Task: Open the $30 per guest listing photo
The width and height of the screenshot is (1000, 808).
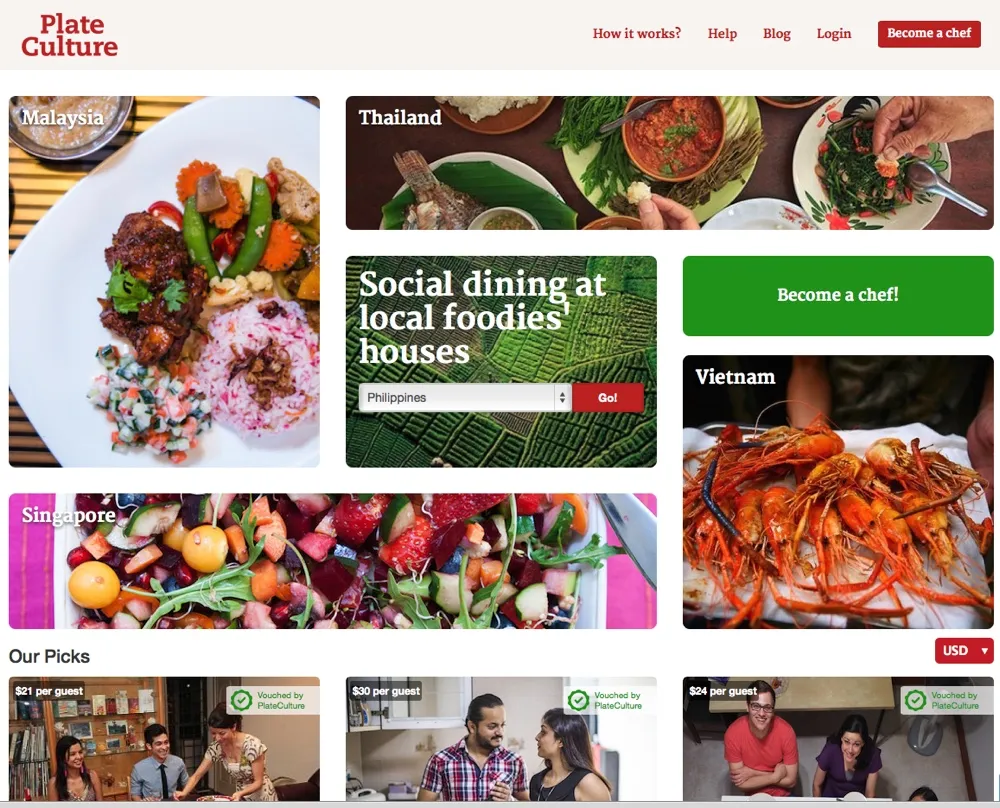Action: (501, 738)
